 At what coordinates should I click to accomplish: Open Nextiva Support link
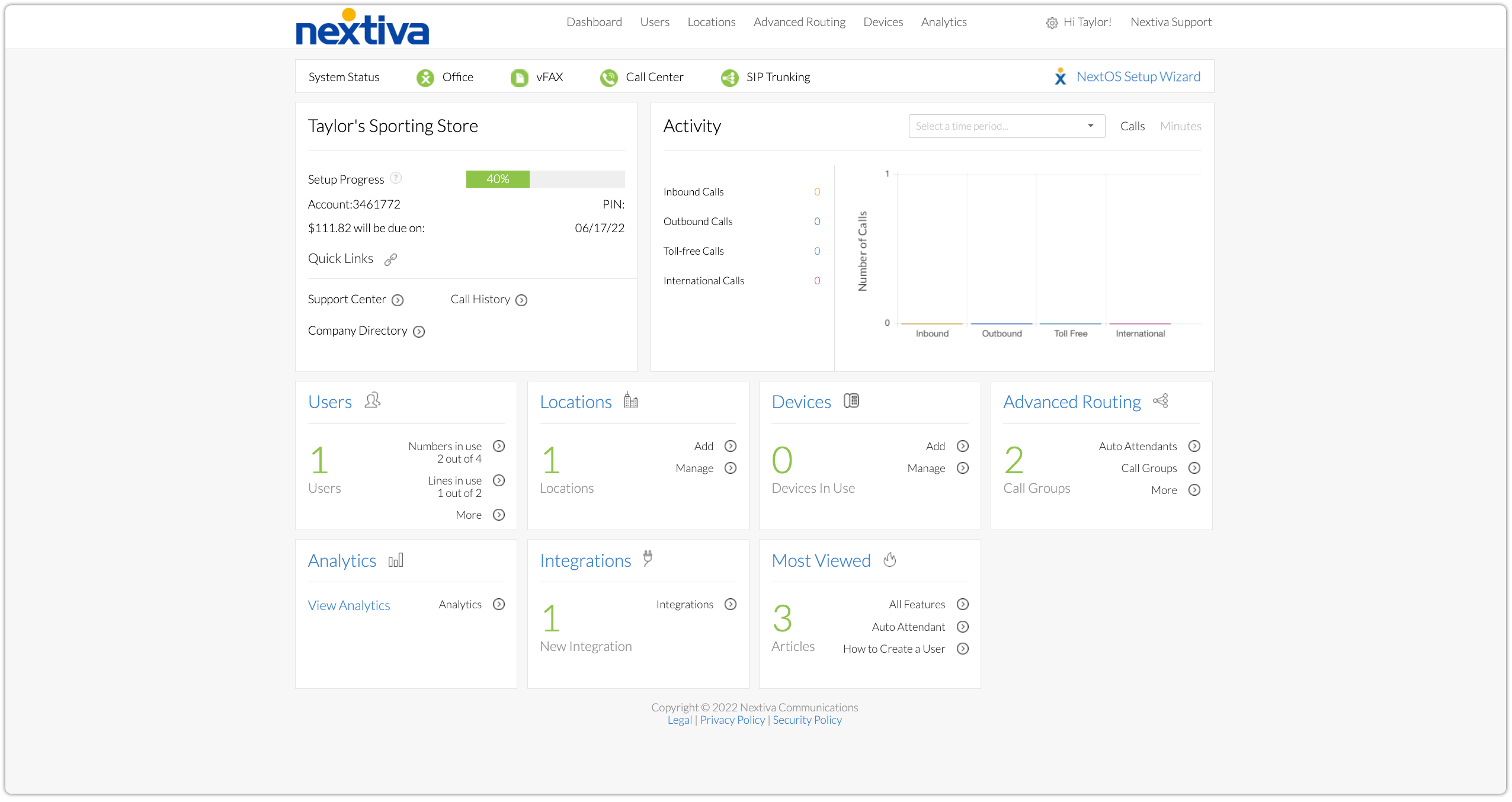click(x=1171, y=22)
